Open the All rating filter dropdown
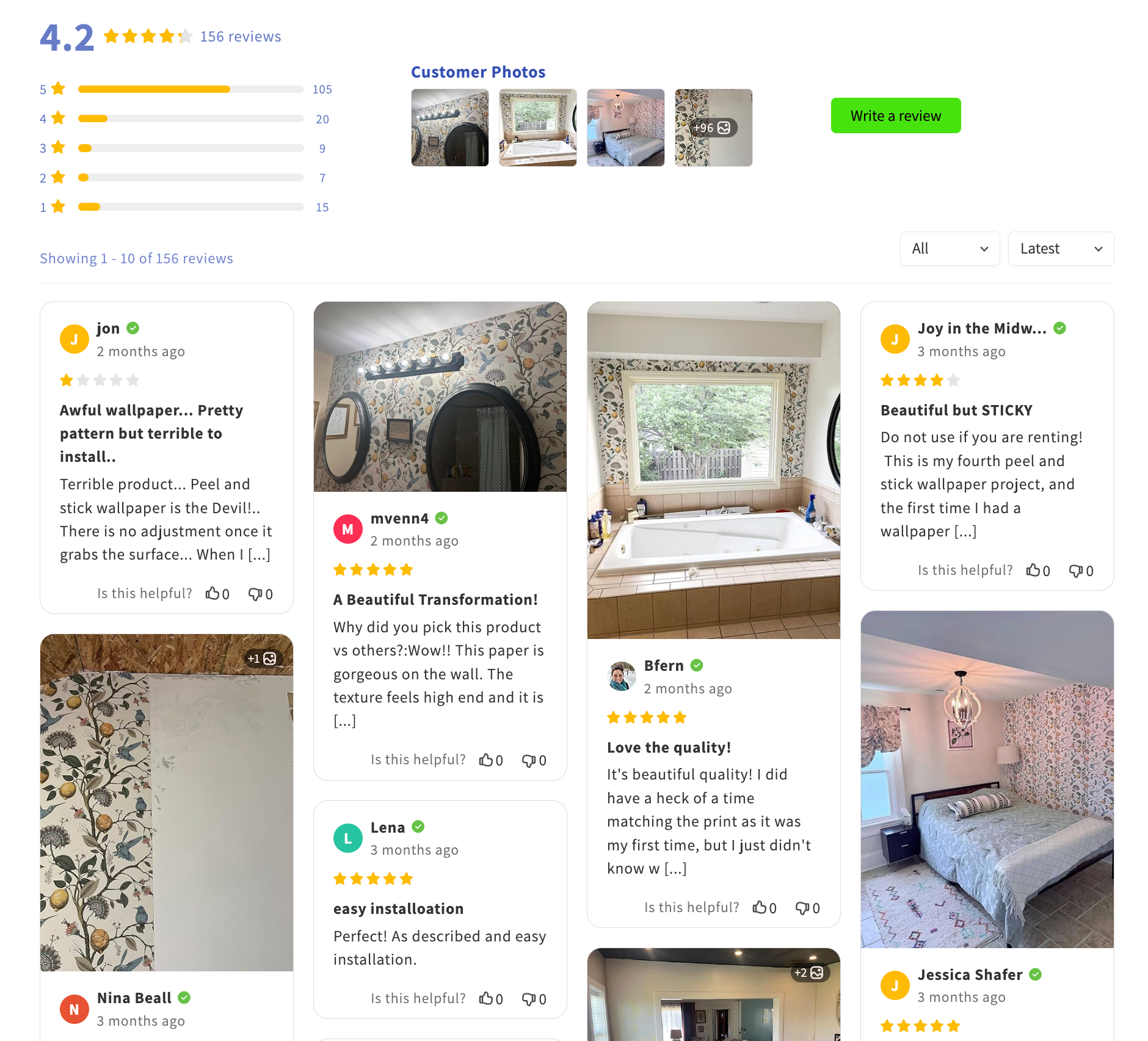The width and height of the screenshot is (1148, 1041). [x=950, y=249]
